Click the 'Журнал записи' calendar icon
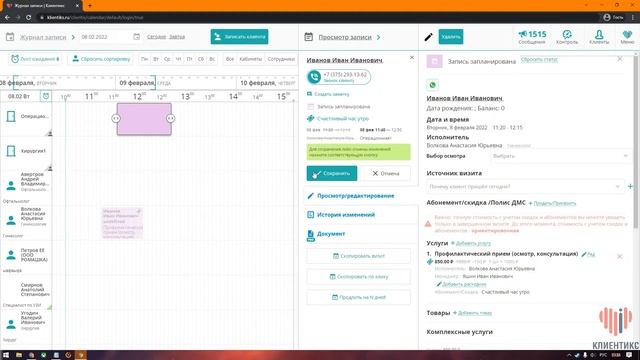This screenshot has height=360, width=640. point(10,37)
